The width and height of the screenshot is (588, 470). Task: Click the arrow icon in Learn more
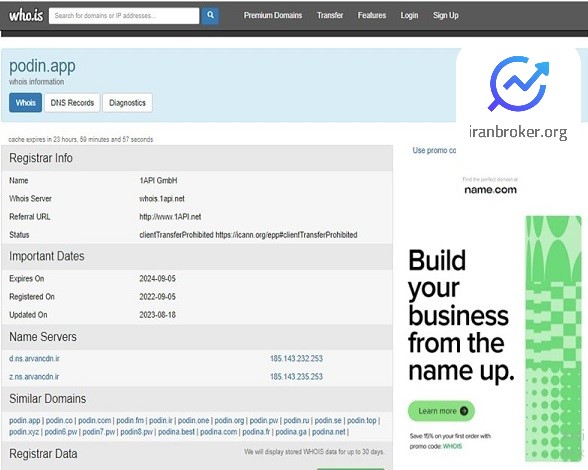[x=464, y=411]
